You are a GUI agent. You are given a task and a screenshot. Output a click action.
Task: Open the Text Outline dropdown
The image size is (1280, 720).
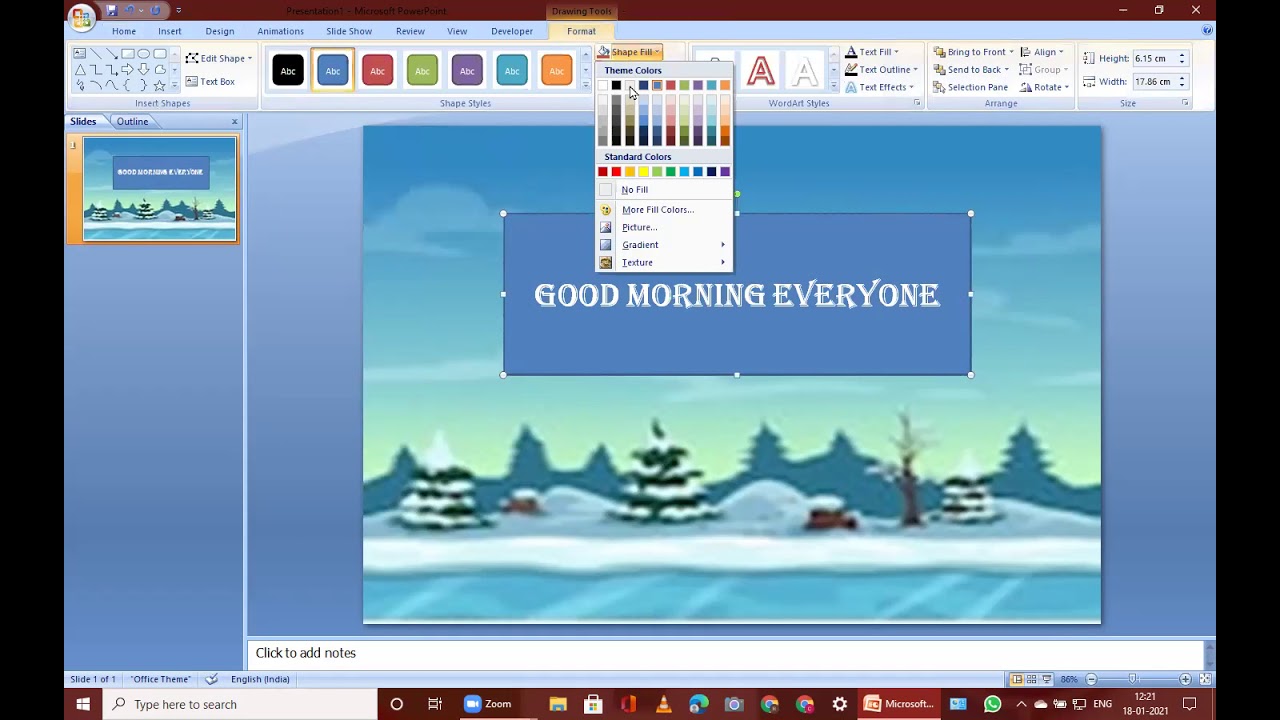click(881, 70)
